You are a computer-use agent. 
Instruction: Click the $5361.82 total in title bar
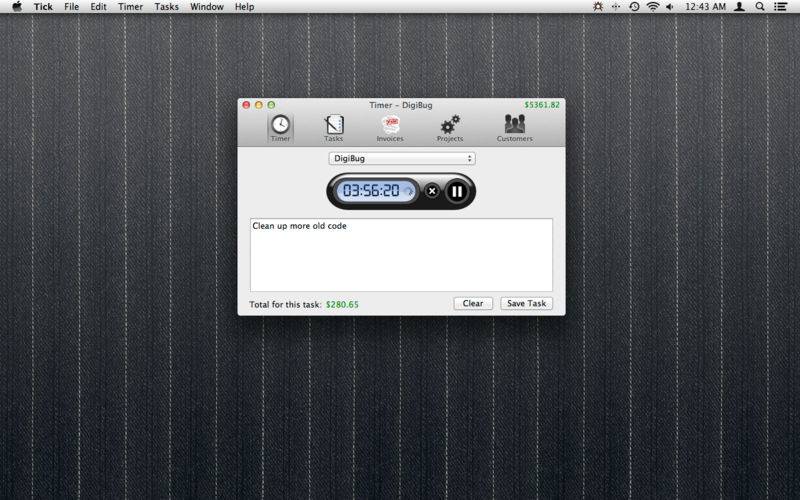pyautogui.click(x=542, y=105)
